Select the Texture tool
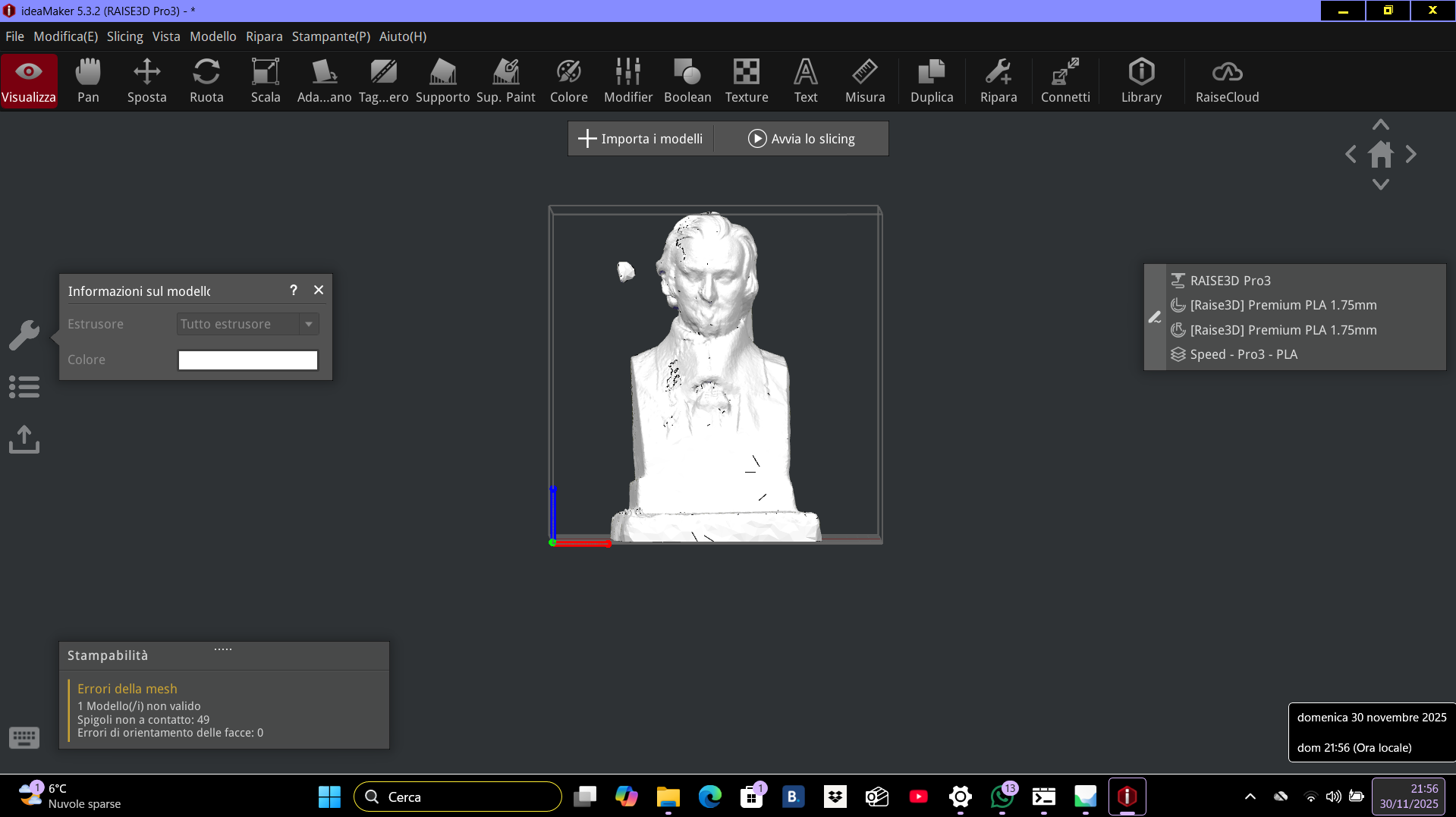This screenshot has width=1456, height=817. [747, 81]
